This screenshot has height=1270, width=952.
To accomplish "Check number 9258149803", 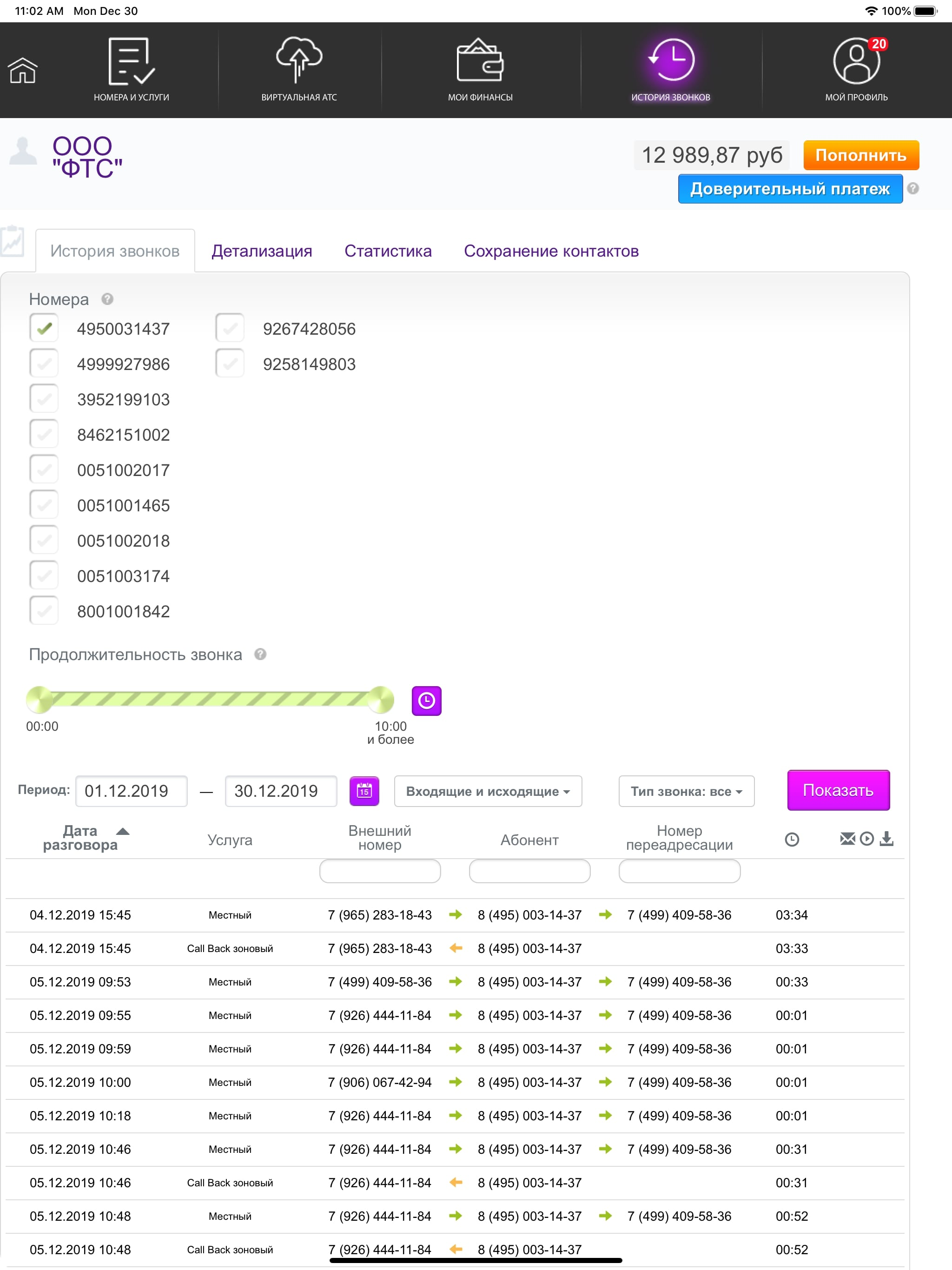I will 230,364.
